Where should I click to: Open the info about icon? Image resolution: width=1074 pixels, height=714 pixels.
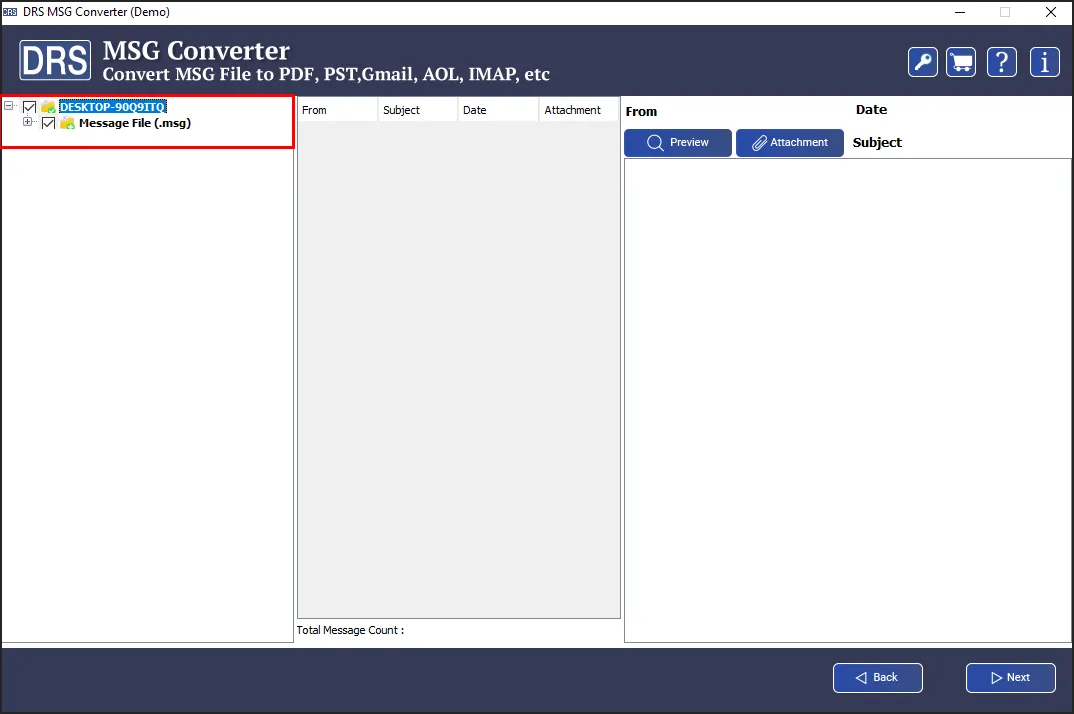(1045, 62)
